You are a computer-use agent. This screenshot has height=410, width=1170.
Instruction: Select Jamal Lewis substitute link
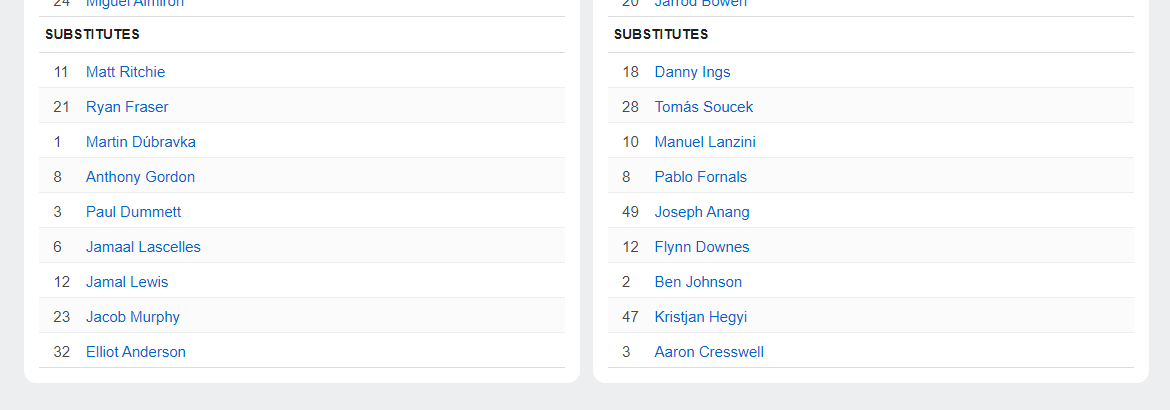(127, 282)
